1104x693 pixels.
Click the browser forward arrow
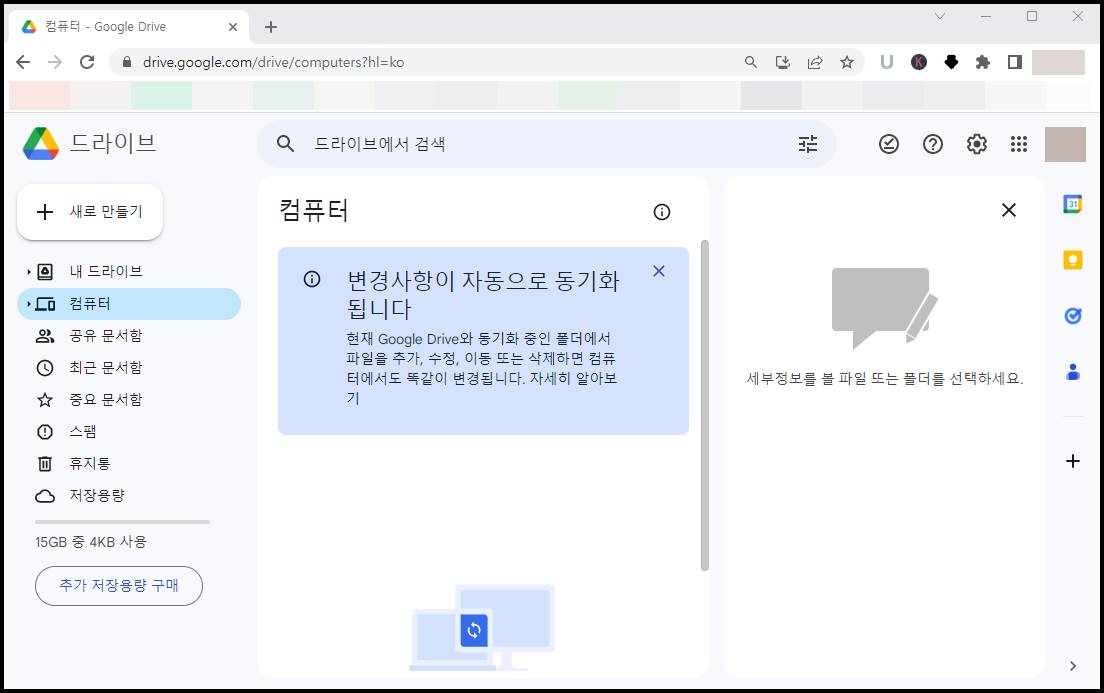pyautogui.click(x=55, y=62)
